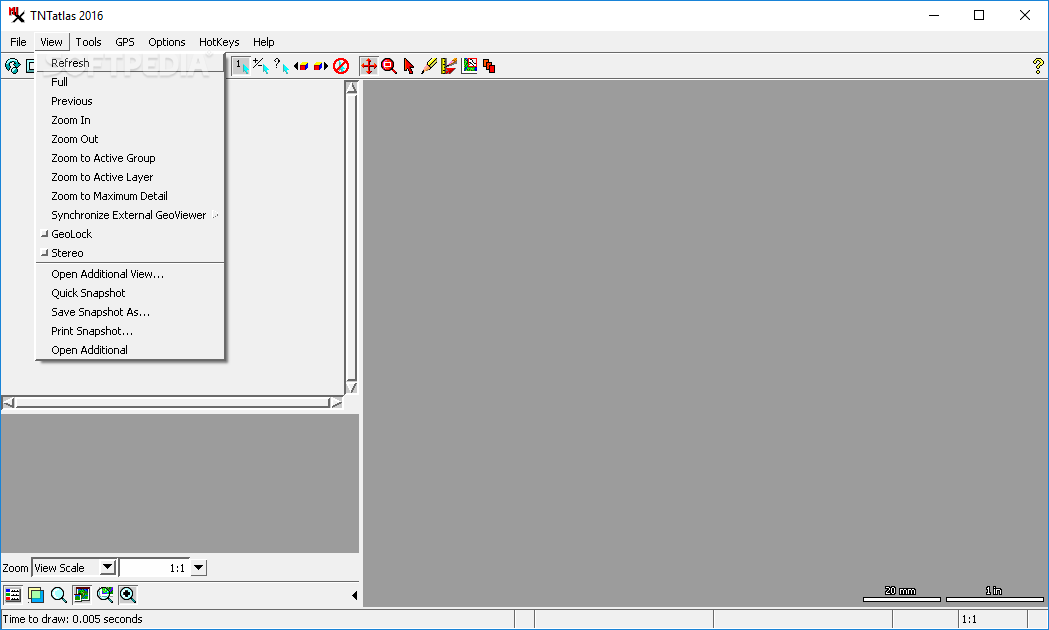Open the Help menu

coord(264,42)
